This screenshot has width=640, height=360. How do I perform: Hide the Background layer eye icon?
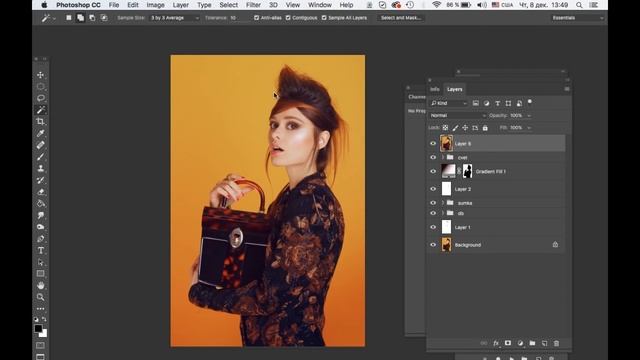point(433,245)
